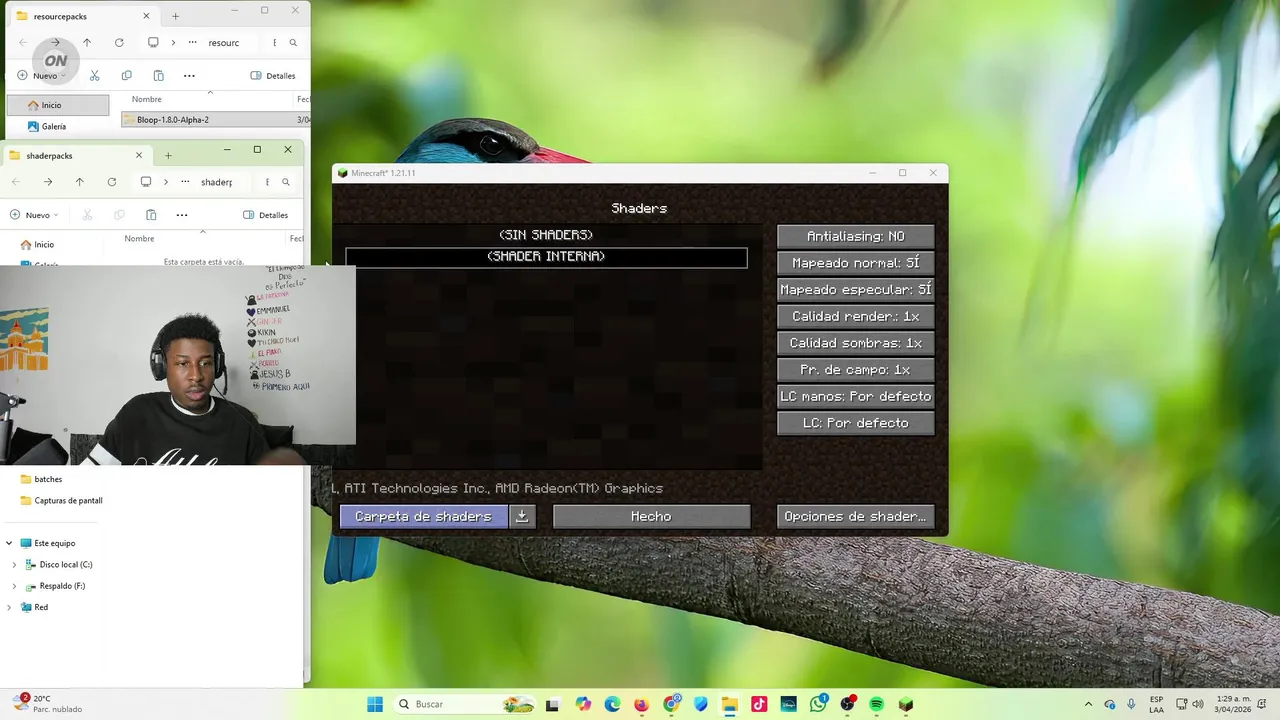This screenshot has width=1280, height=720.
Task: Toggle Detalles in the resourcepacks window
Action: click(273, 75)
